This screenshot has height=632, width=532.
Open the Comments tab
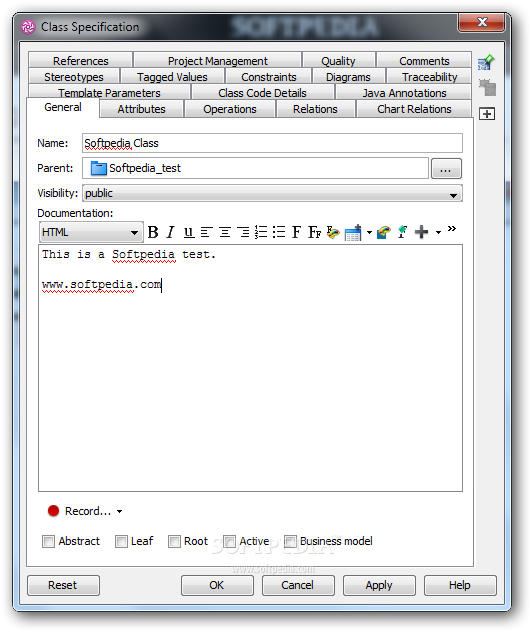(x=424, y=60)
